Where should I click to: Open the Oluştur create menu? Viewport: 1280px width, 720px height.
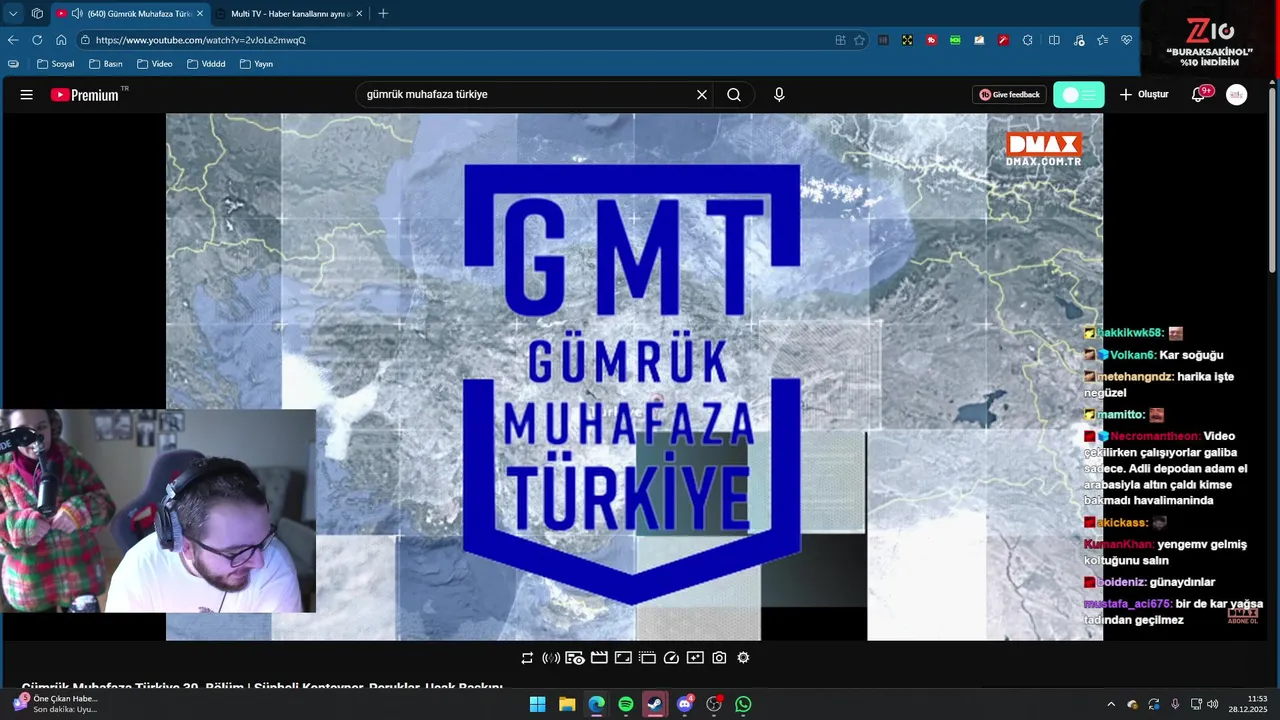(x=1144, y=95)
